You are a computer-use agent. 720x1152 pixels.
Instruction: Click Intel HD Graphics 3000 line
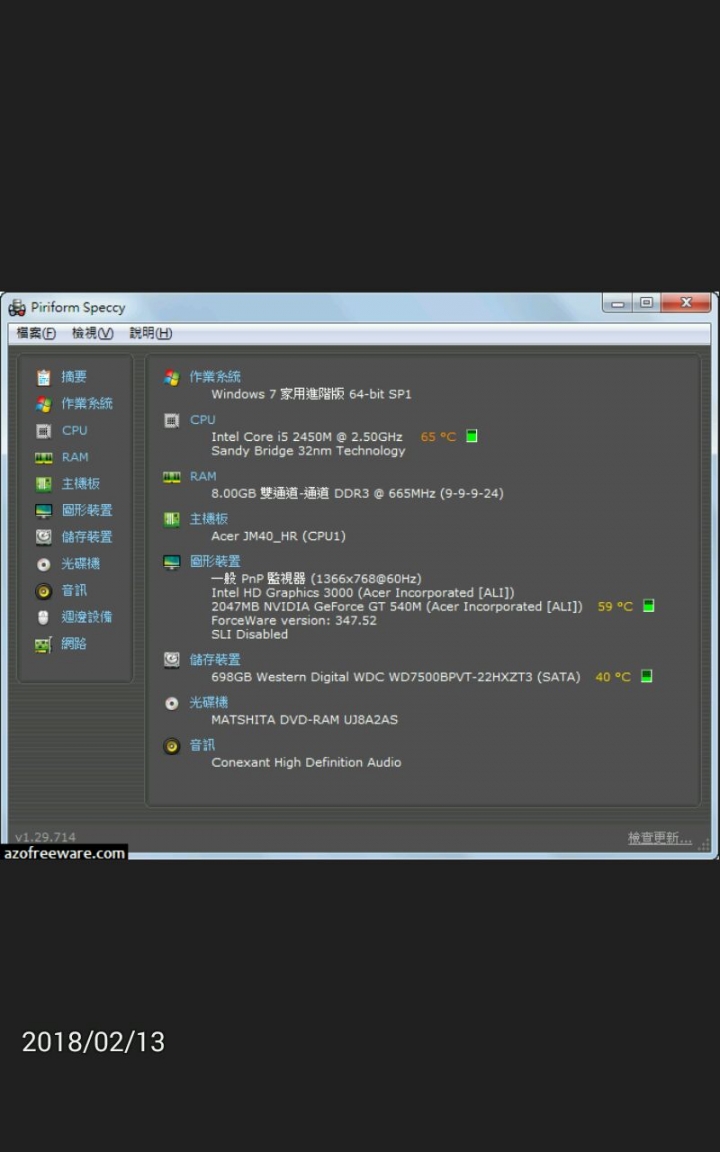[363, 593]
